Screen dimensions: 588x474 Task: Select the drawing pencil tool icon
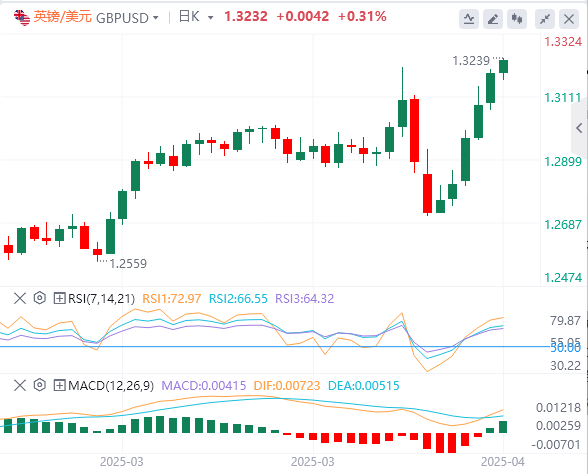pos(493,19)
